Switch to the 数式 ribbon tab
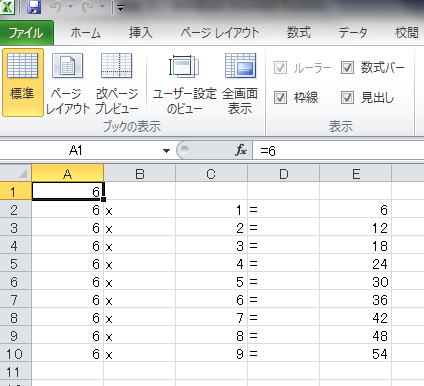 pos(299,33)
